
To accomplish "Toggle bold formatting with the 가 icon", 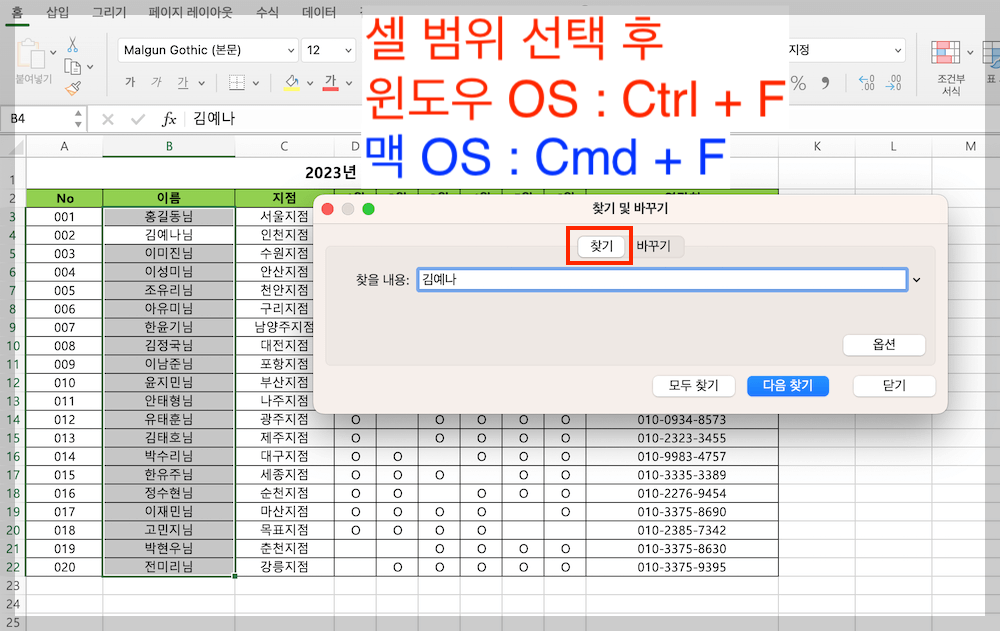I will (x=130, y=82).
